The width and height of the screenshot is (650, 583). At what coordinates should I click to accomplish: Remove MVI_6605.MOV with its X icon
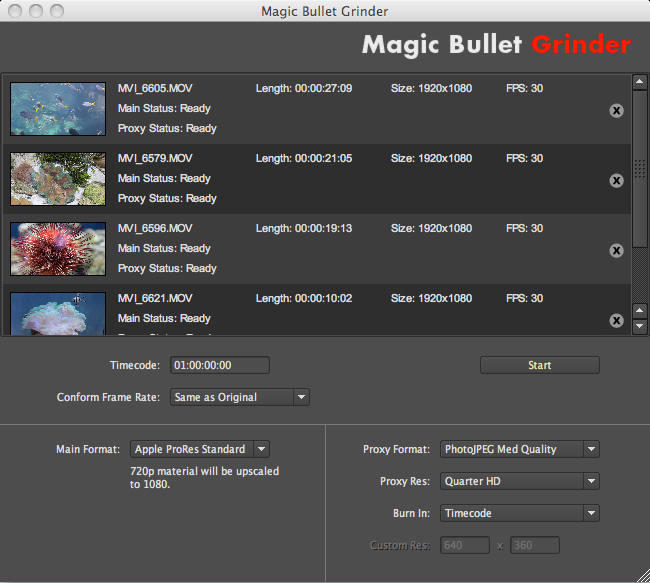(616, 111)
